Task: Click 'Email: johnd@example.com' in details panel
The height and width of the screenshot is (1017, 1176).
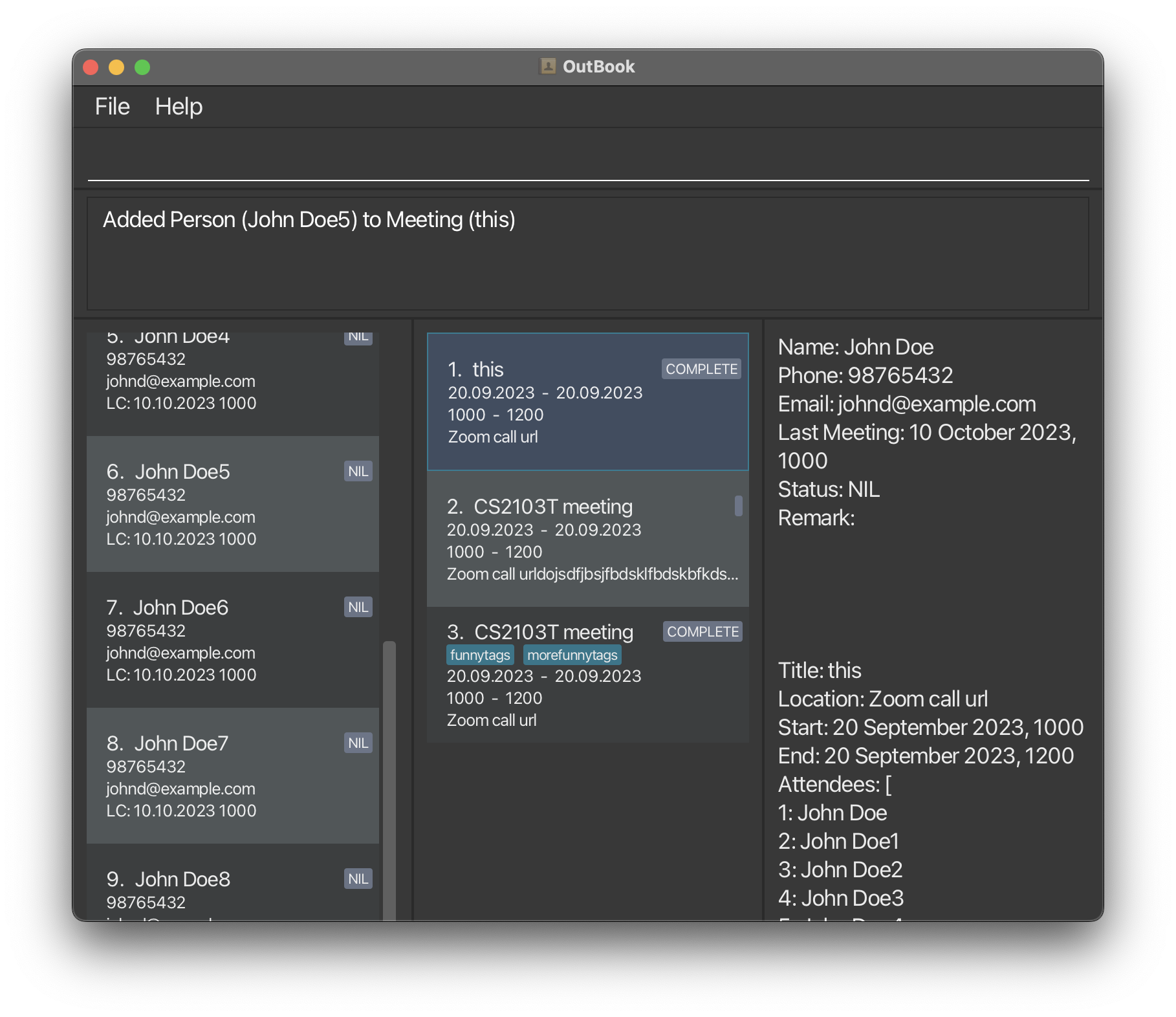Action: tap(907, 404)
